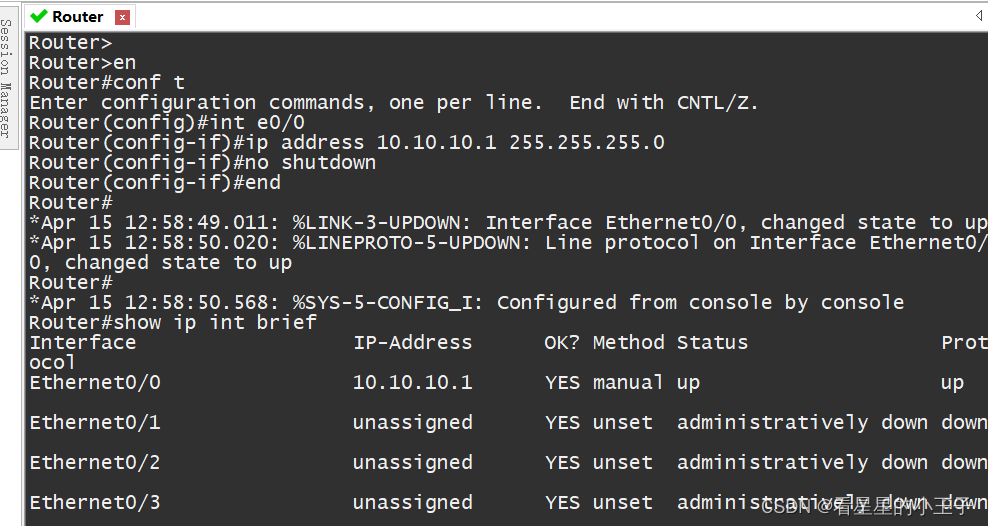Click the 'Router#conf t' line

click(106, 83)
